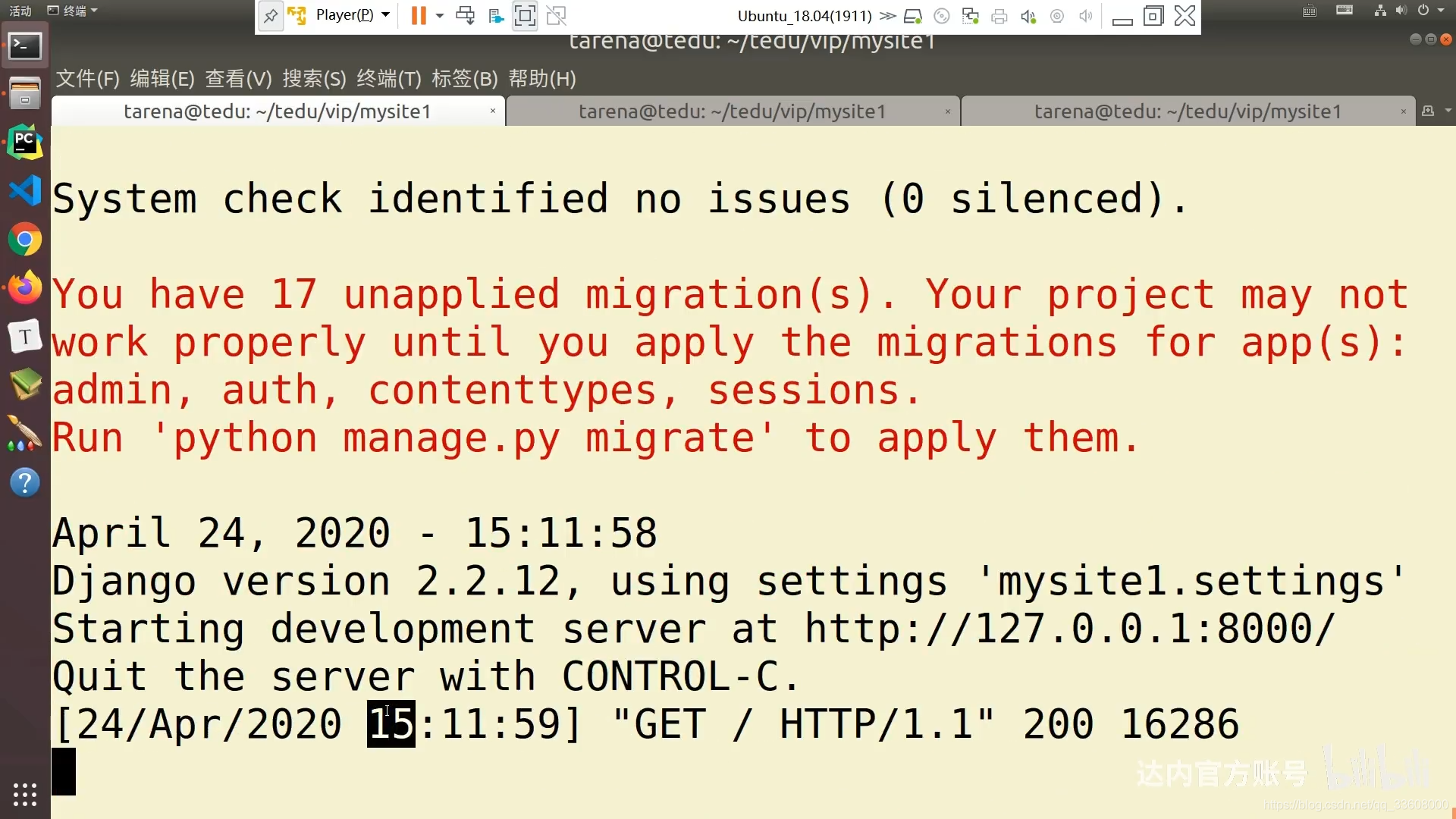
Task: Click the hard disk device icon
Action: [913, 16]
